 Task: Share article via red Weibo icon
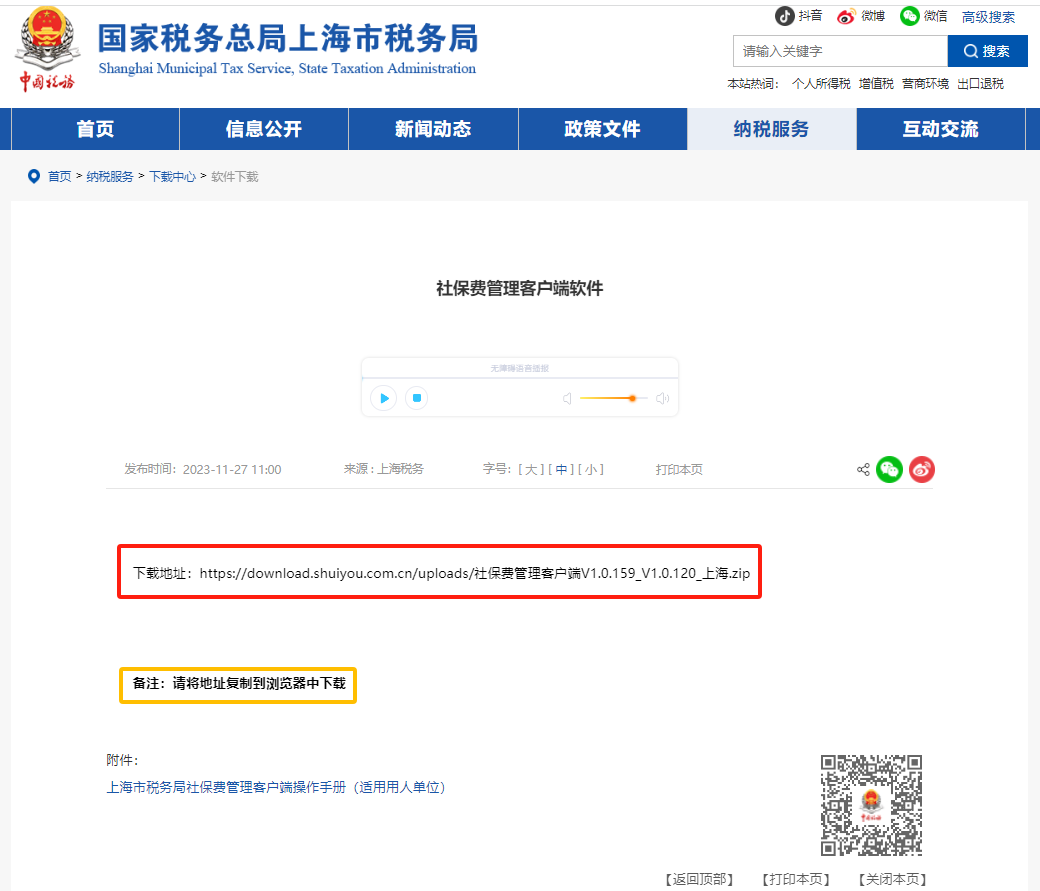(922, 469)
